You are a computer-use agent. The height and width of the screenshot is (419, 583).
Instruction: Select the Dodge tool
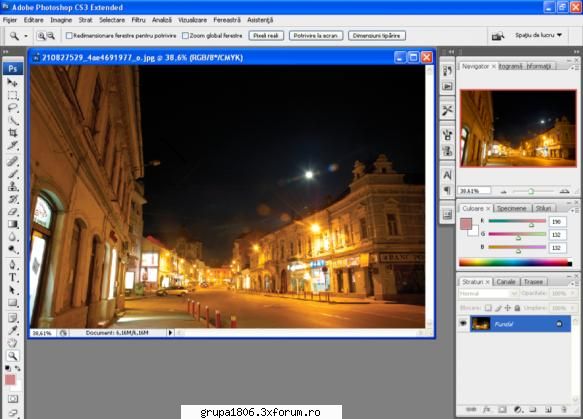point(13,250)
